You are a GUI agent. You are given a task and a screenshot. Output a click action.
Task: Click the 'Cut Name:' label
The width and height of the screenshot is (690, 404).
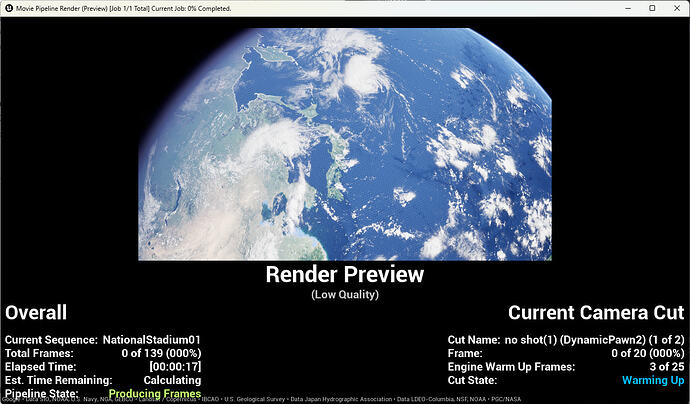click(x=474, y=340)
